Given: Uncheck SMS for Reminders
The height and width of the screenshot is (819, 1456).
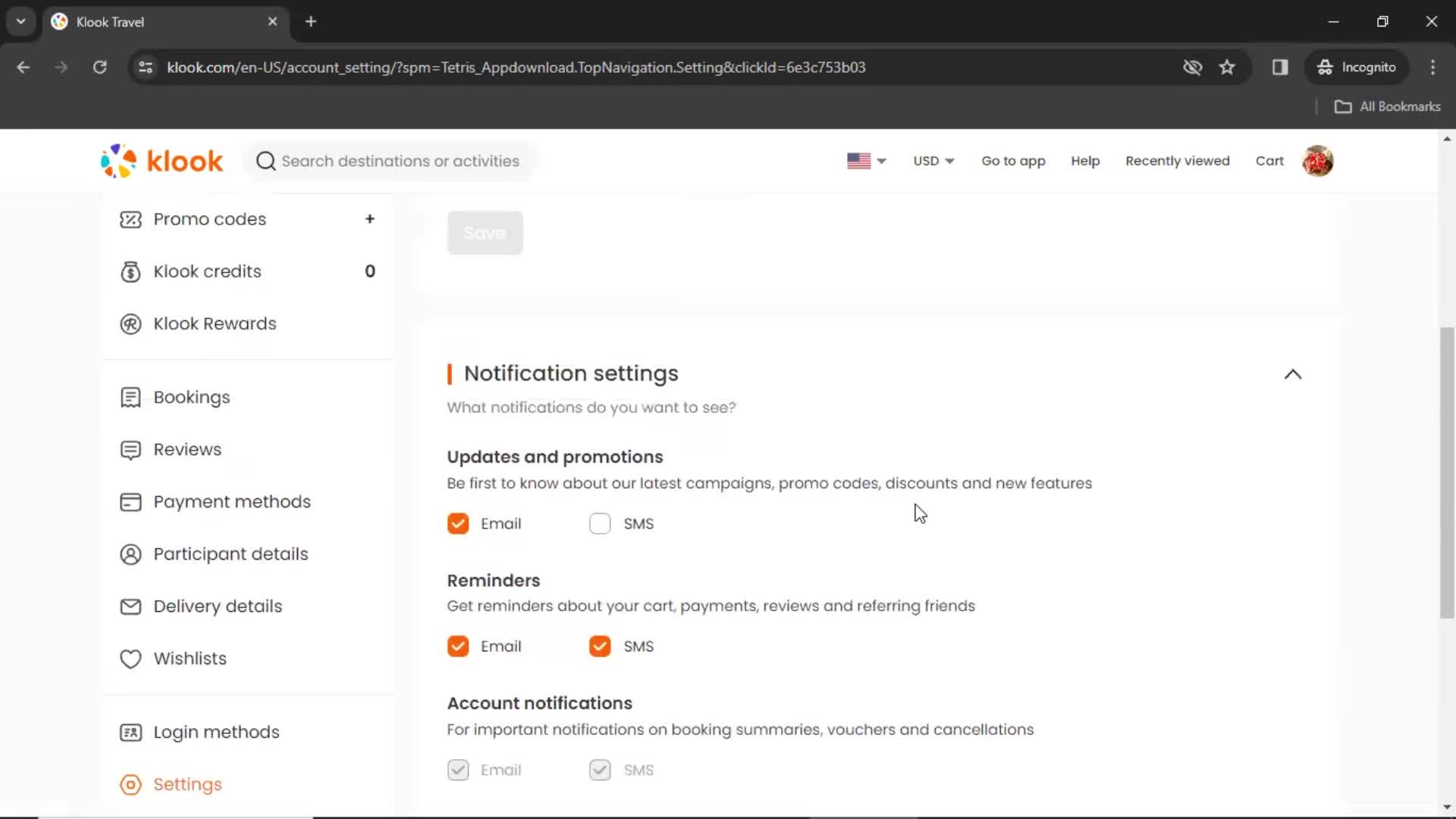Looking at the screenshot, I should [600, 647].
